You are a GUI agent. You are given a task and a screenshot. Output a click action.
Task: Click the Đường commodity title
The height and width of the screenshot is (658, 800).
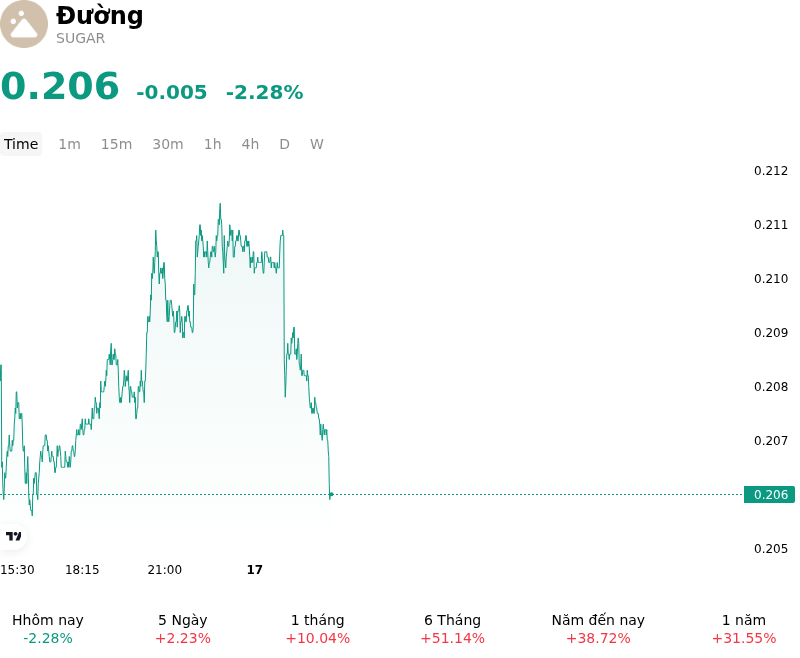click(x=99, y=15)
